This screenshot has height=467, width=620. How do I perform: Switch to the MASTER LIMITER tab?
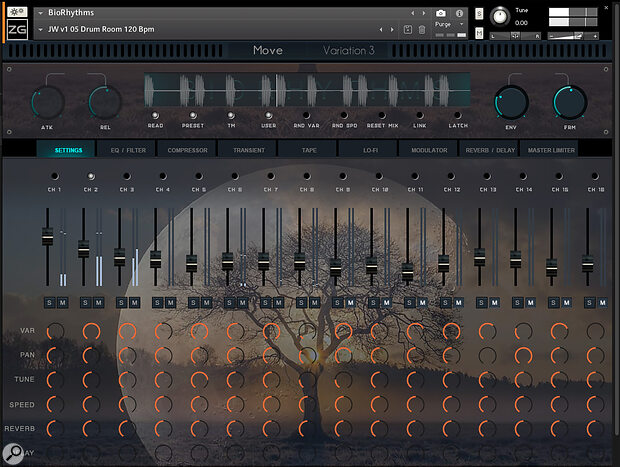[x=550, y=150]
